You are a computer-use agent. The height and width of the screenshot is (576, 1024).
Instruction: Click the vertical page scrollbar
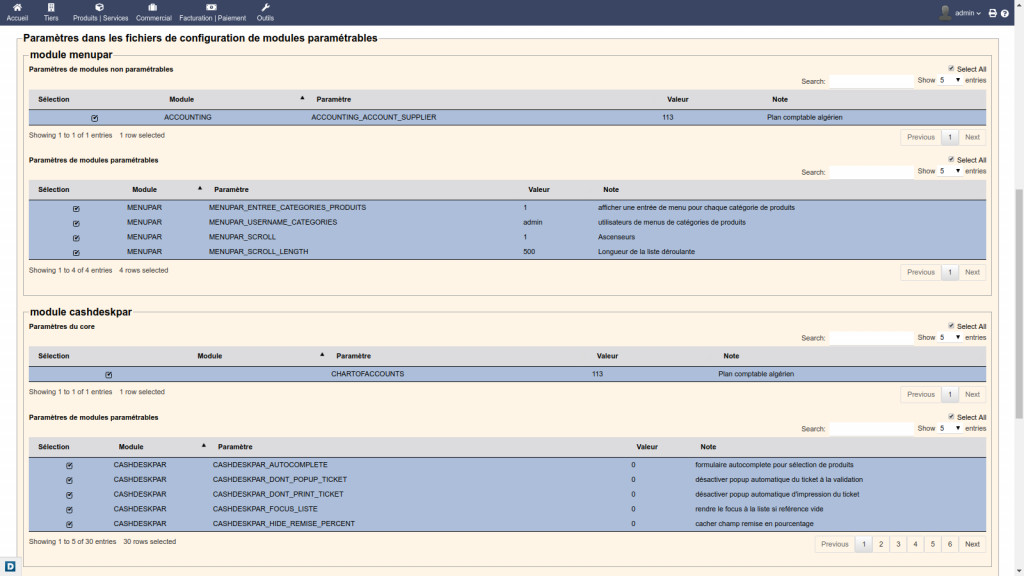pyautogui.click(x=1018, y=300)
